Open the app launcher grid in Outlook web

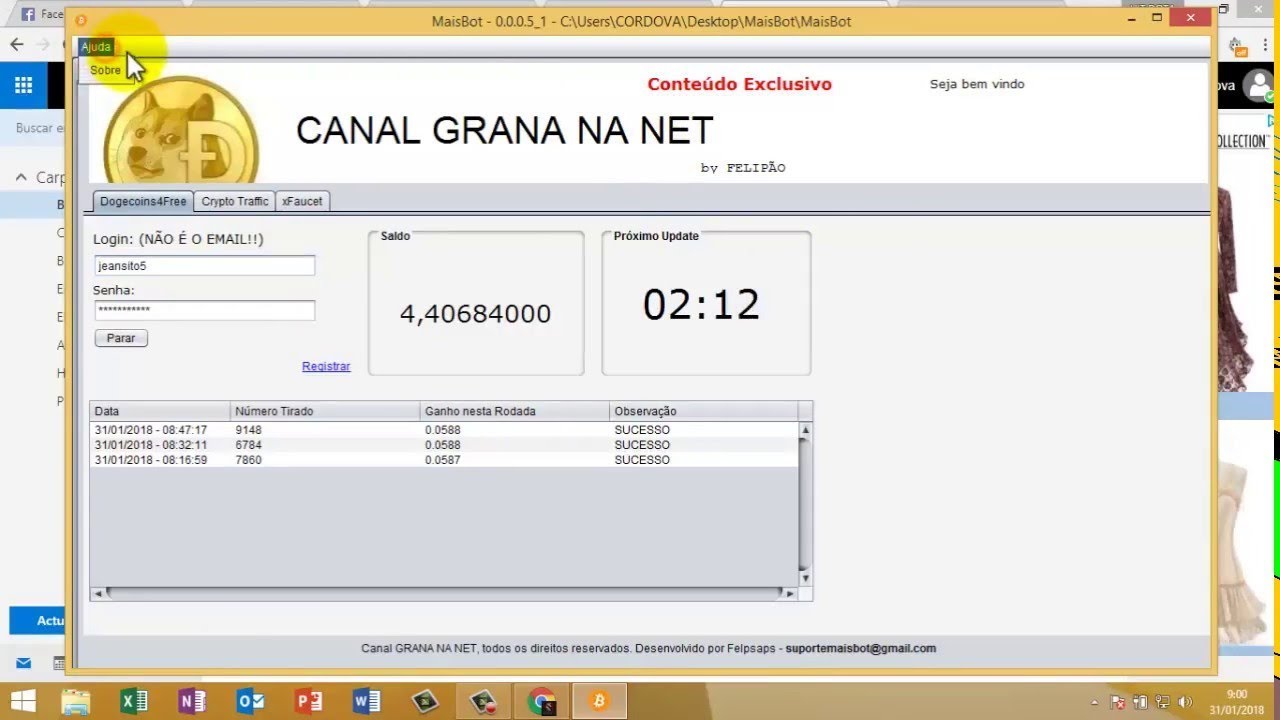coord(23,85)
